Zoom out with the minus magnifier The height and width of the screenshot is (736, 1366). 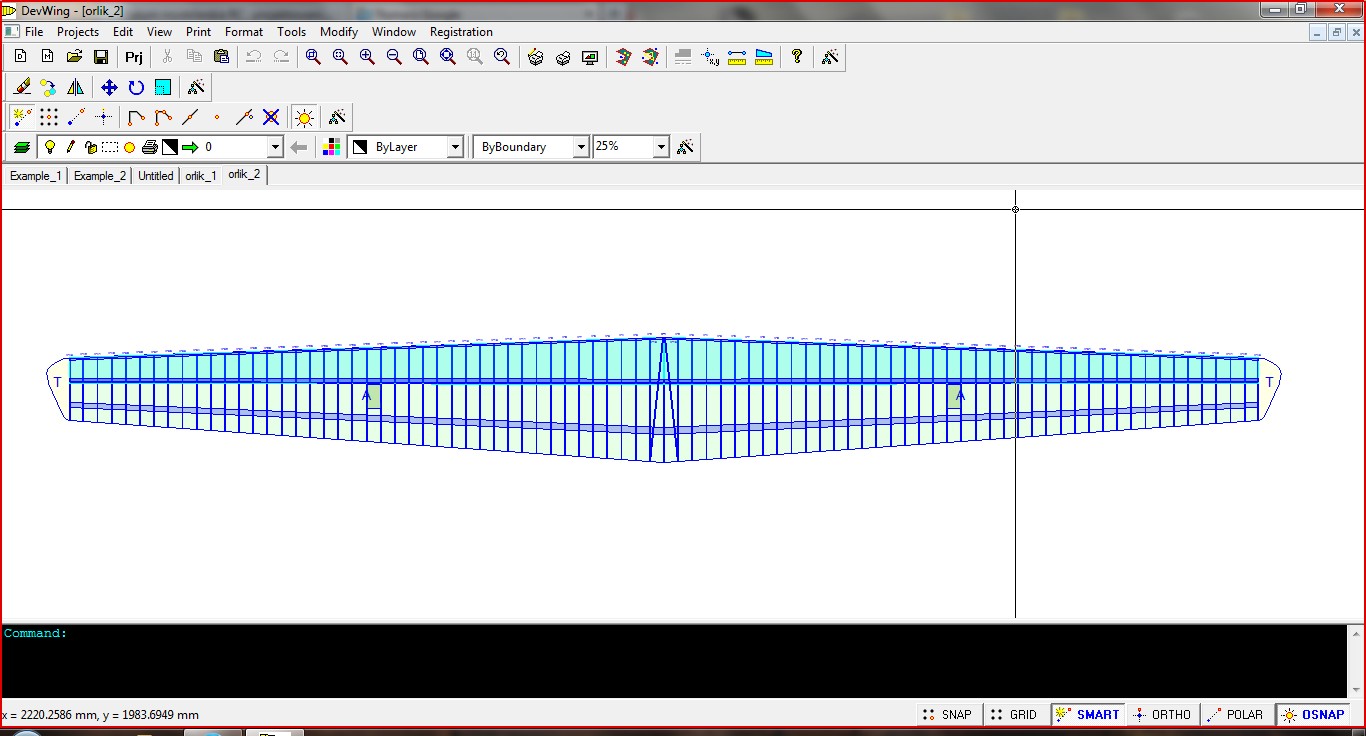click(394, 57)
